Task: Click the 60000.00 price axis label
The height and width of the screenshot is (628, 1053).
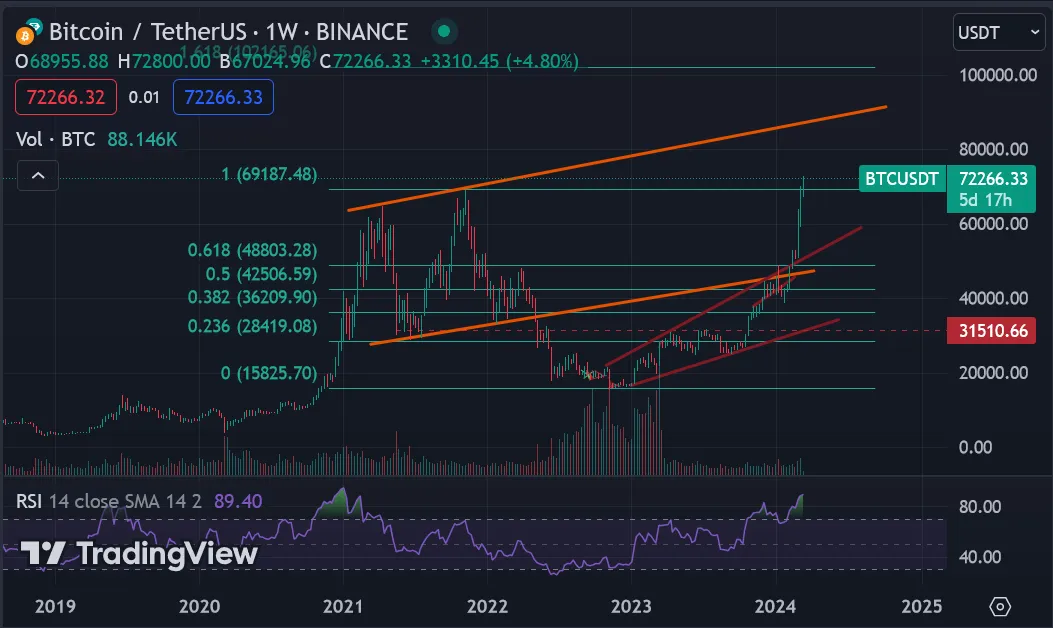Action: click(x=993, y=224)
